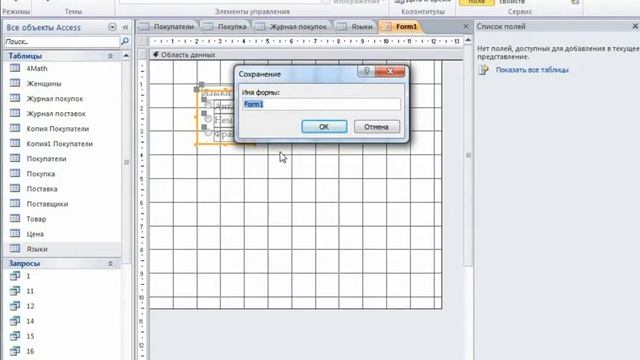This screenshot has height=360, width=640.
Task: Collapse the navigation pane with double chevron
Action: (x=125, y=27)
